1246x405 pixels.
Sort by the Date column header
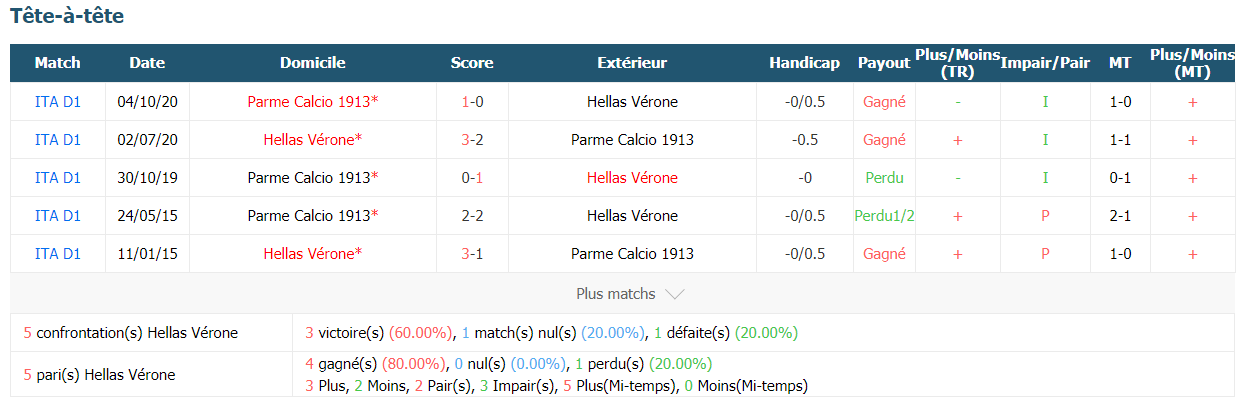pyautogui.click(x=147, y=63)
